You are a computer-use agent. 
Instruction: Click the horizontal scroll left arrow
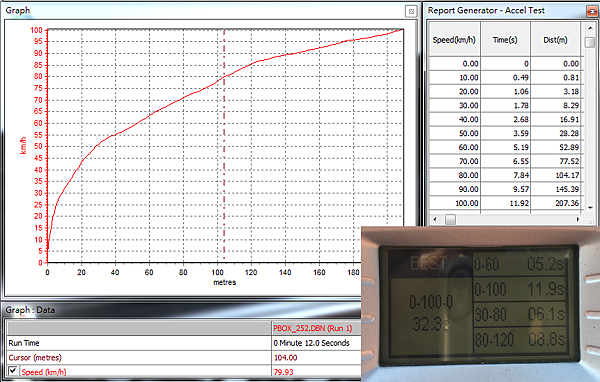[435, 219]
